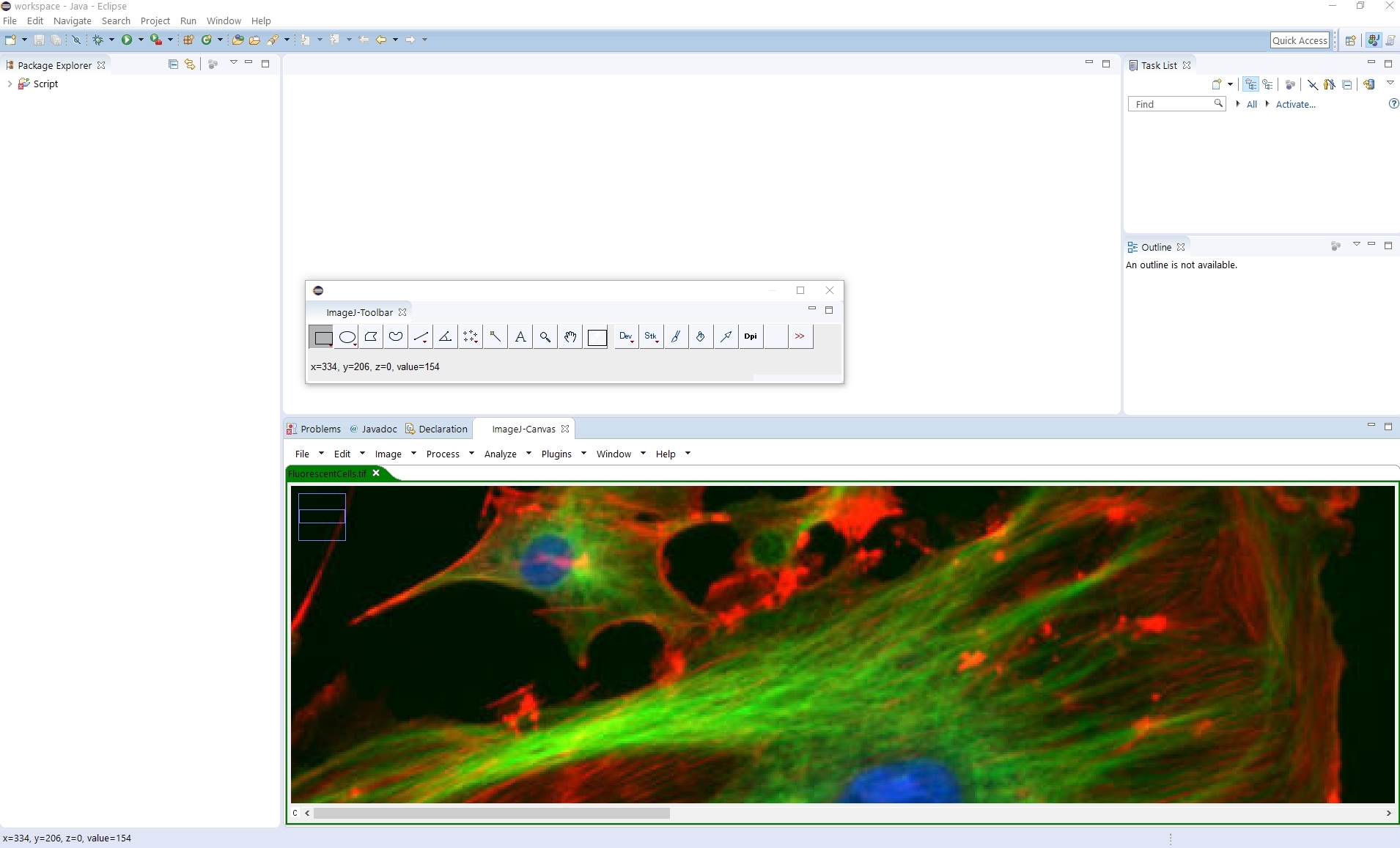The height and width of the screenshot is (848, 1400).
Task: Select the rectangle selection tool
Action: click(x=321, y=336)
